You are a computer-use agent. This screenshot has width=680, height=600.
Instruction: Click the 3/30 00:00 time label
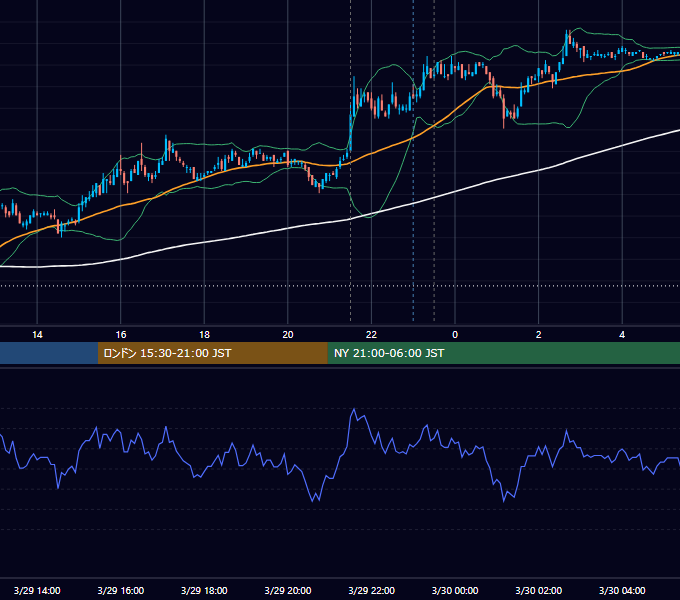[x=455, y=590]
